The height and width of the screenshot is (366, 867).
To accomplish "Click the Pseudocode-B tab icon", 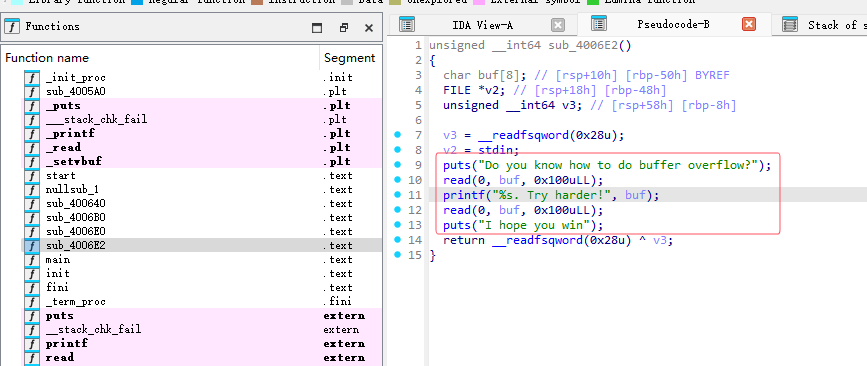I will (599, 24).
